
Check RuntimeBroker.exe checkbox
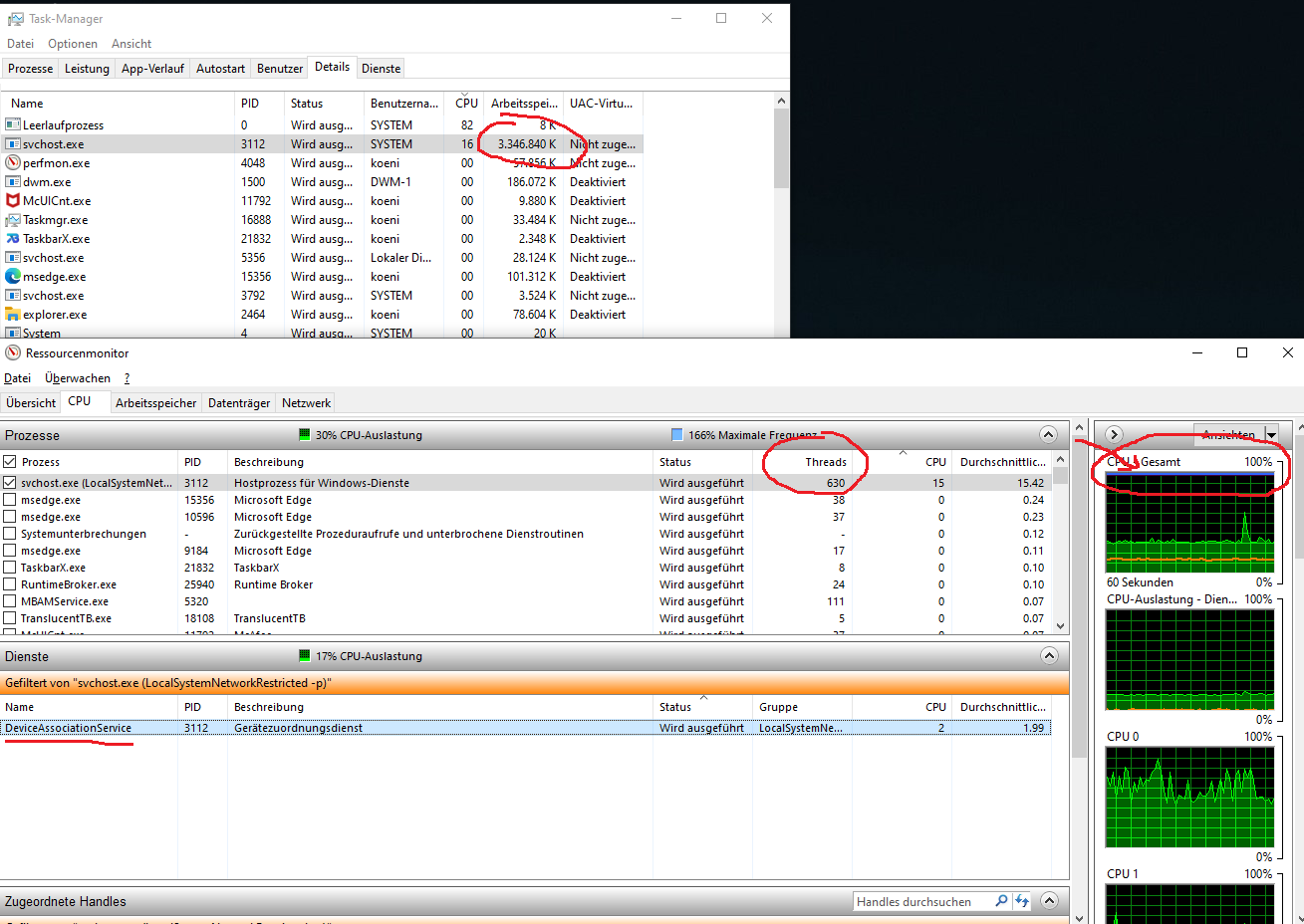[10, 584]
